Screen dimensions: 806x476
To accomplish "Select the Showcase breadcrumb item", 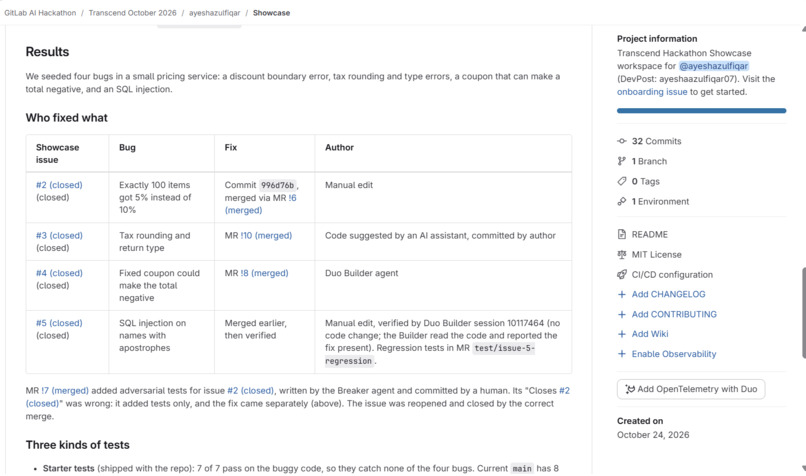I will (271, 13).
